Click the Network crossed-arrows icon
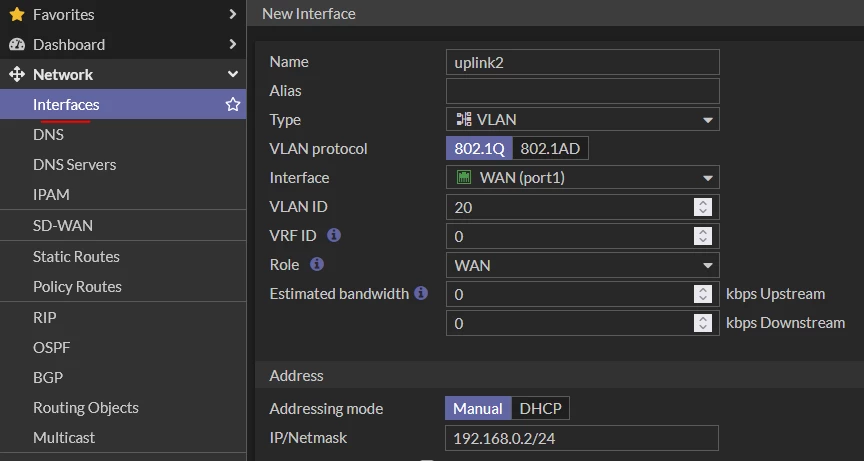This screenshot has height=461, width=864. 17,74
